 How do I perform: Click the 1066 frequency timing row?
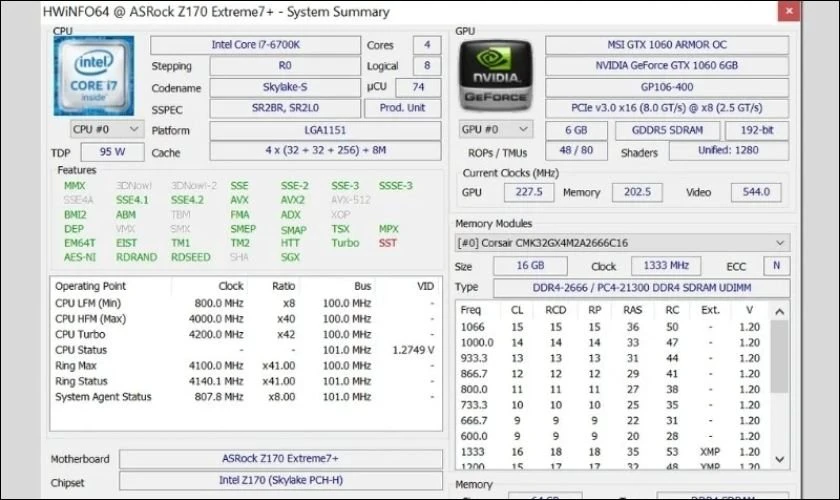pos(613,327)
